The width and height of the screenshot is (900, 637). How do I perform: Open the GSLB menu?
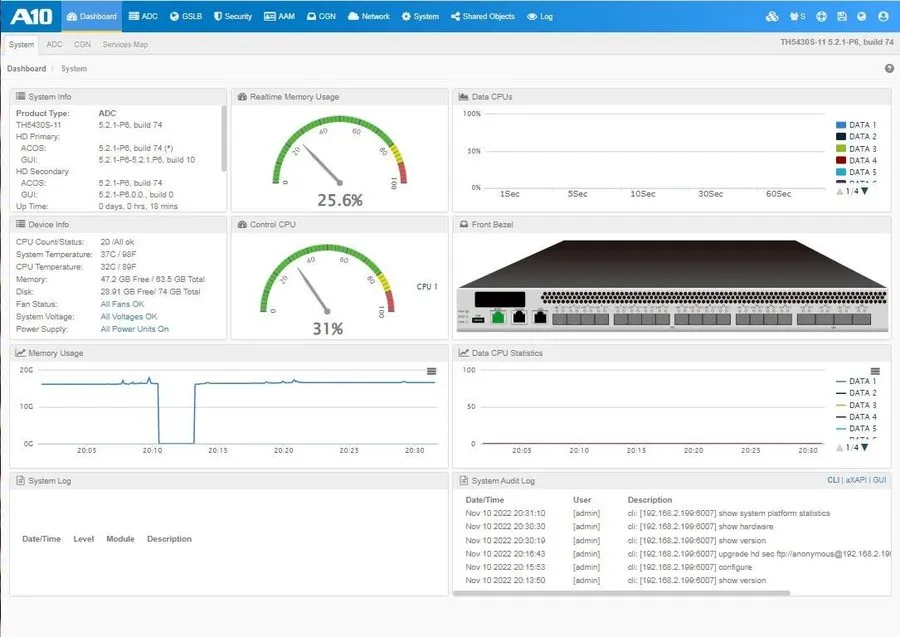[186, 17]
